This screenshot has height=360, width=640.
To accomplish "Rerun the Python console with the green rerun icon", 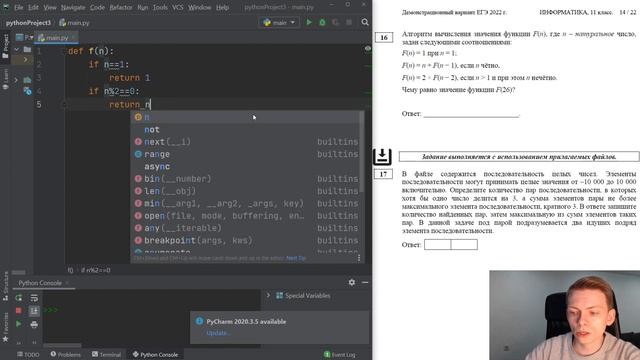I will pos(19,298).
